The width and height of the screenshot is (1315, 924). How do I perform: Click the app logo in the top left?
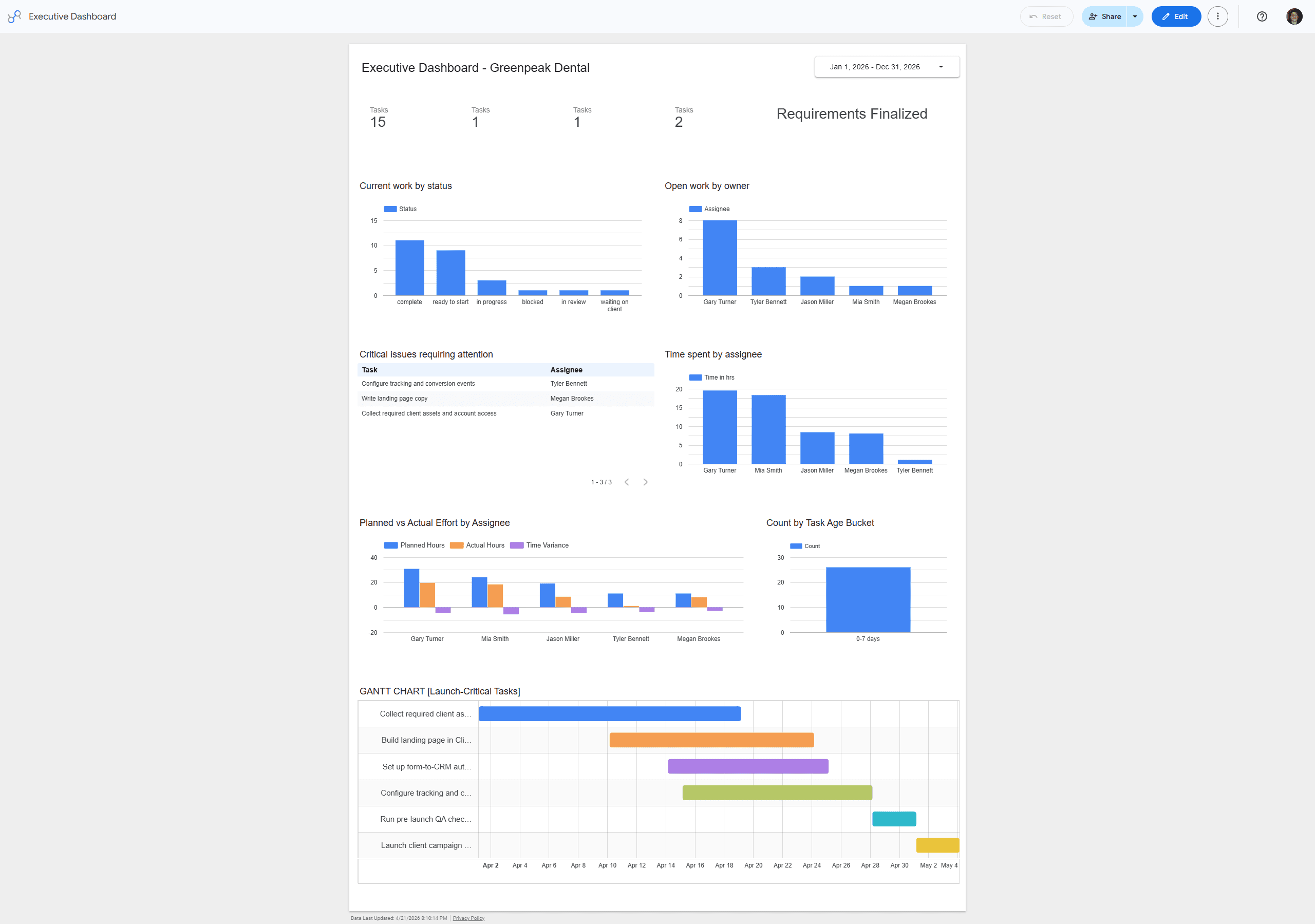point(14,16)
